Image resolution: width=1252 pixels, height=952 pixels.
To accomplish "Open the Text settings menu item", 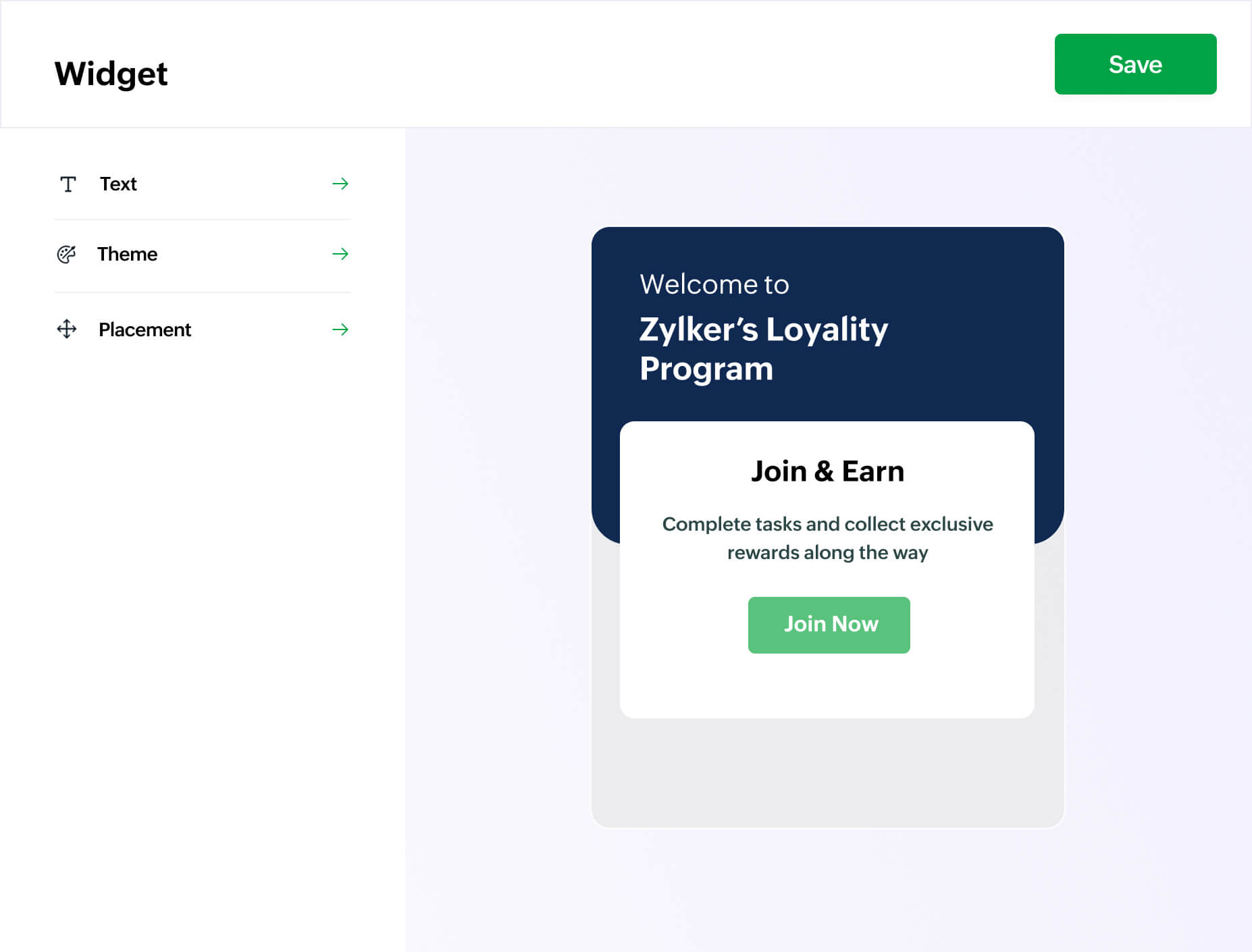I will point(118,184).
